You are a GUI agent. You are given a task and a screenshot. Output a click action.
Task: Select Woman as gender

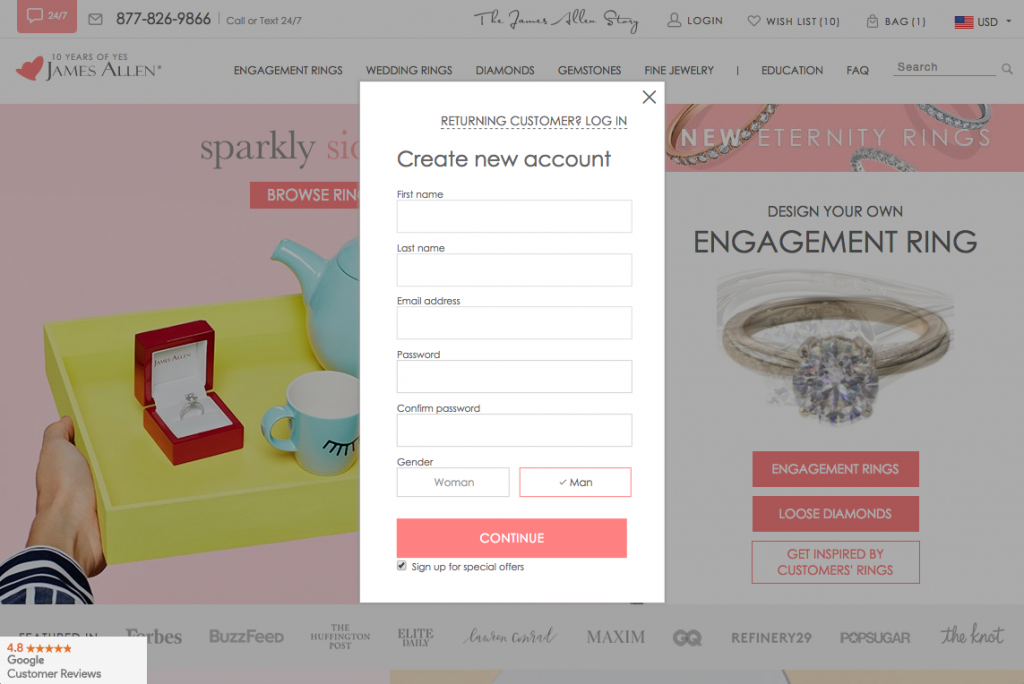(453, 482)
